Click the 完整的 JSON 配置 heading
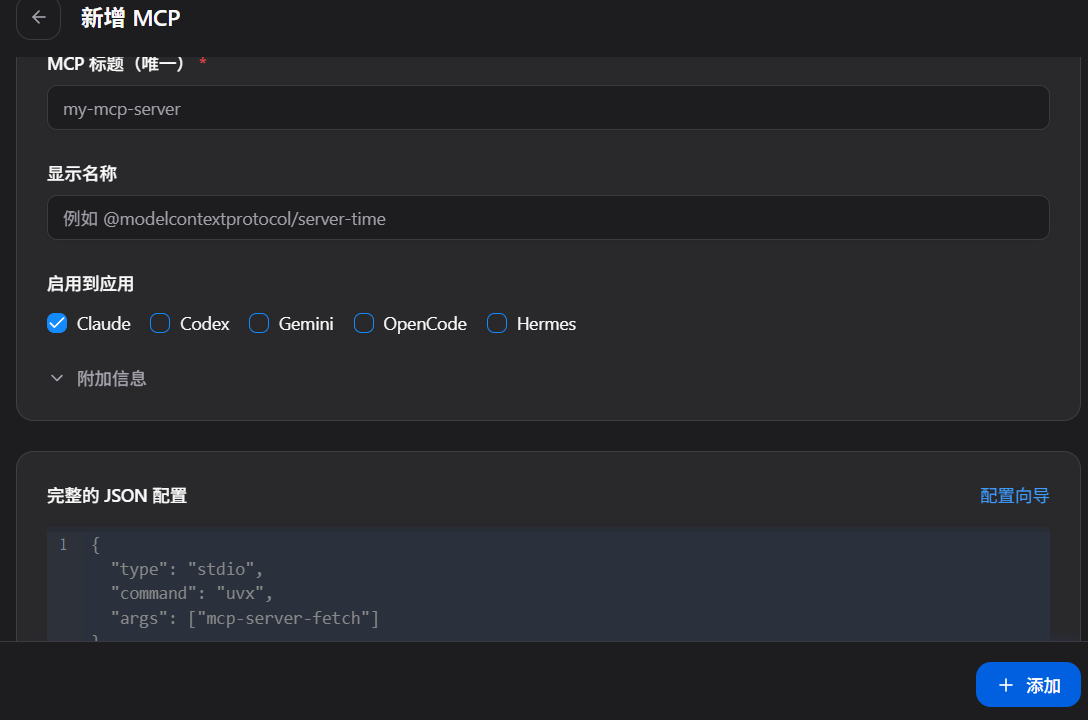 click(117, 496)
